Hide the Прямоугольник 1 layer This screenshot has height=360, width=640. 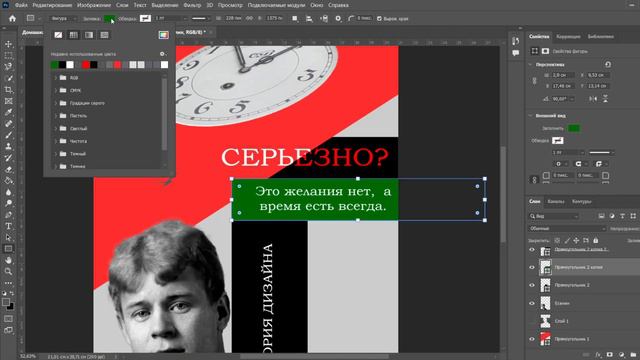coord(531,339)
